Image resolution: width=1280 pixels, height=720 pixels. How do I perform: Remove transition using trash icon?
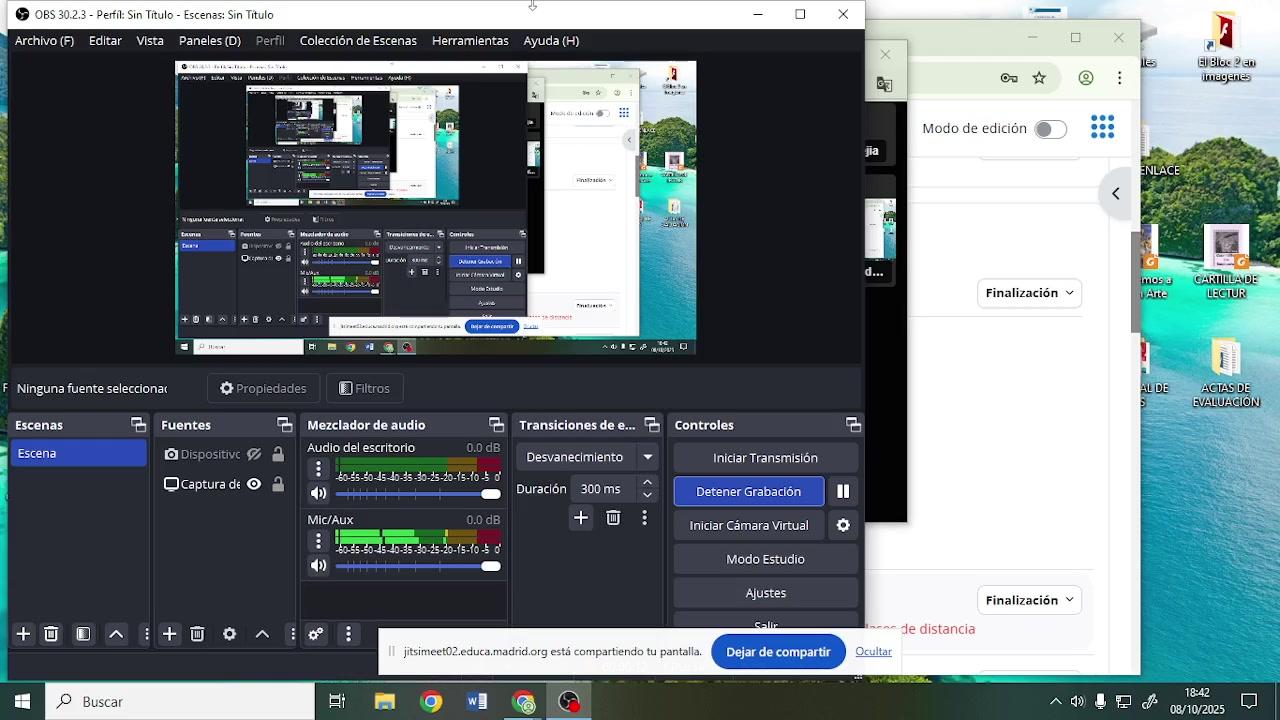click(x=613, y=518)
